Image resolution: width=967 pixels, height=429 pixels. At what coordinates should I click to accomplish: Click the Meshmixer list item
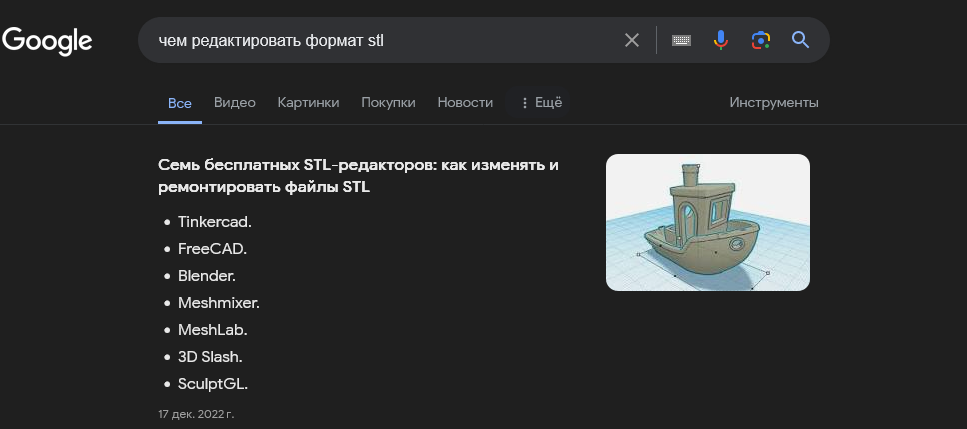(218, 303)
